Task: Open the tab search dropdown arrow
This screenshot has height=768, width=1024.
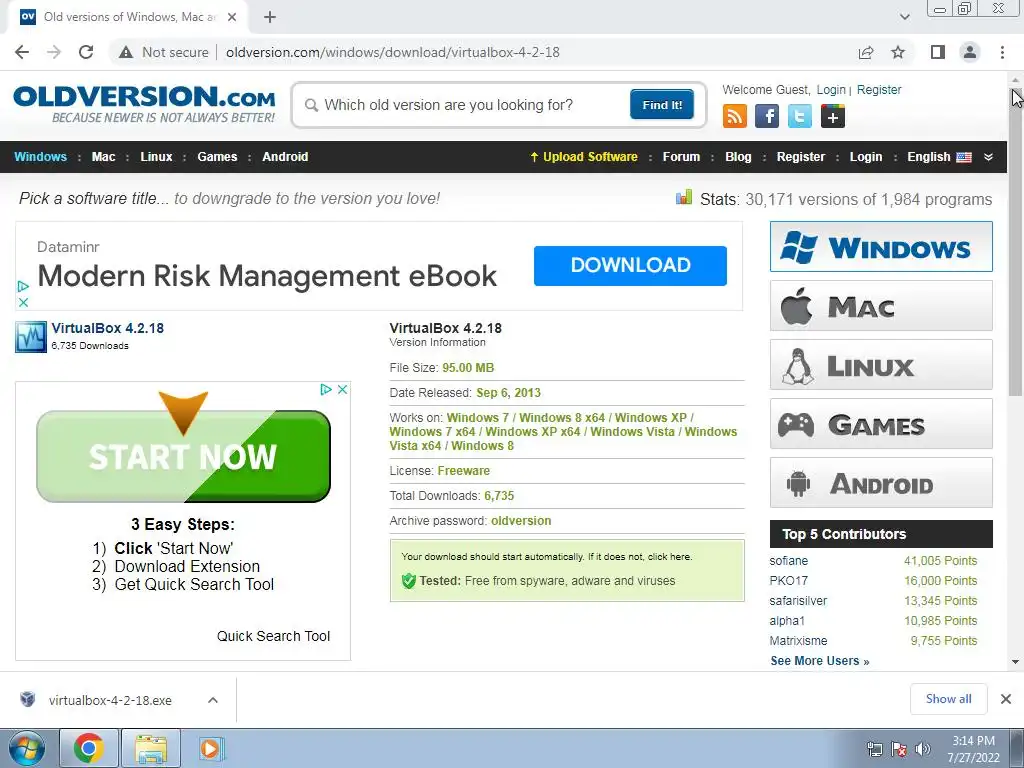Action: [x=904, y=17]
